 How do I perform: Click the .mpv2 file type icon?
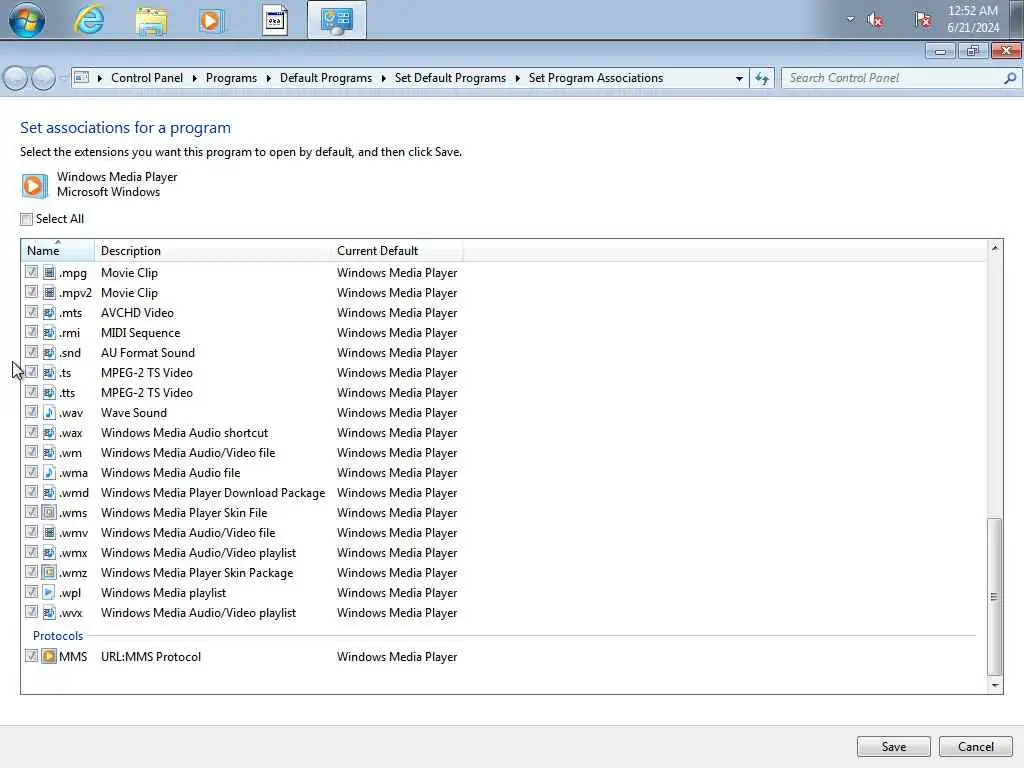click(49, 293)
